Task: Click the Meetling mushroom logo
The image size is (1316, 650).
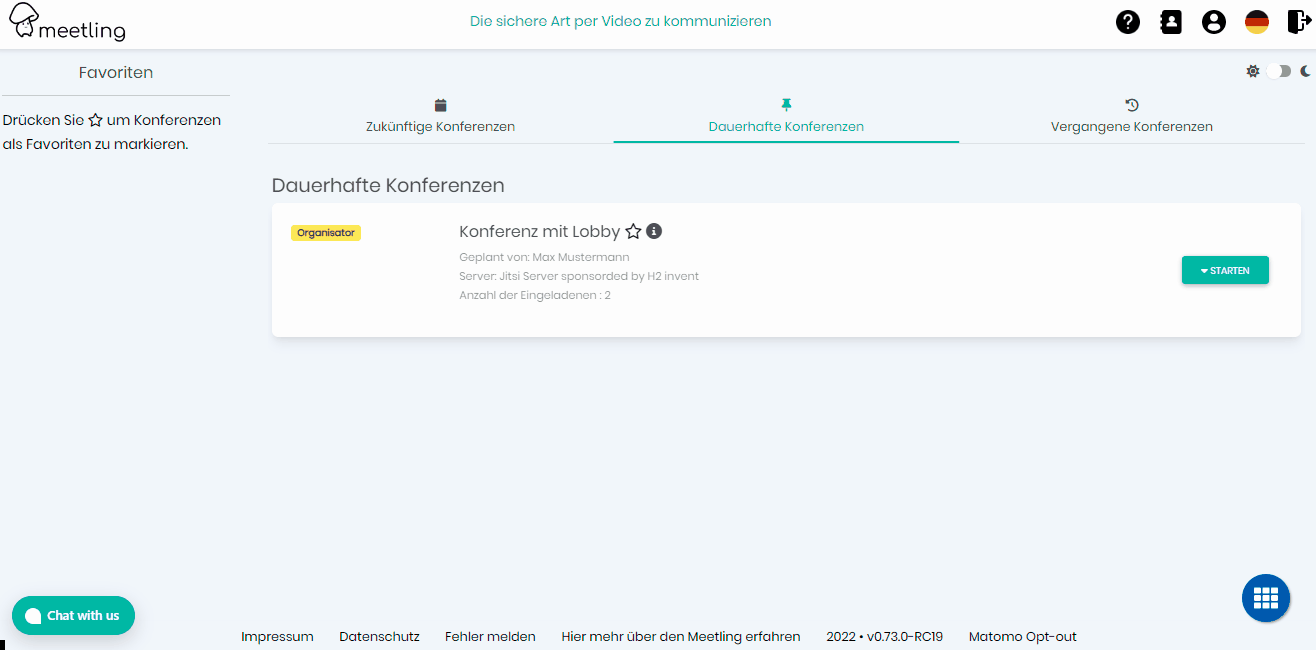Action: tap(22, 19)
